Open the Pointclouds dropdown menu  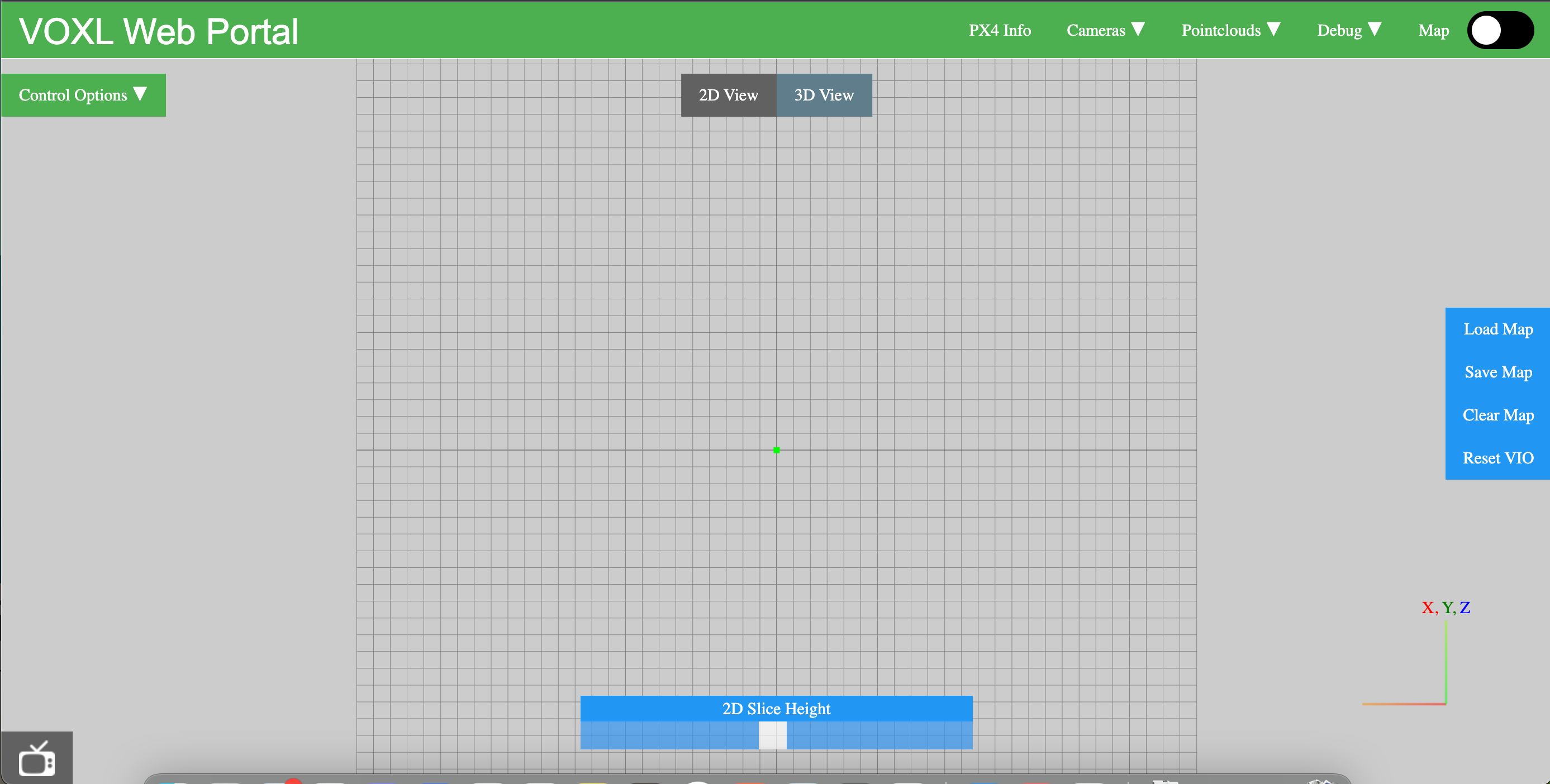pos(1230,30)
